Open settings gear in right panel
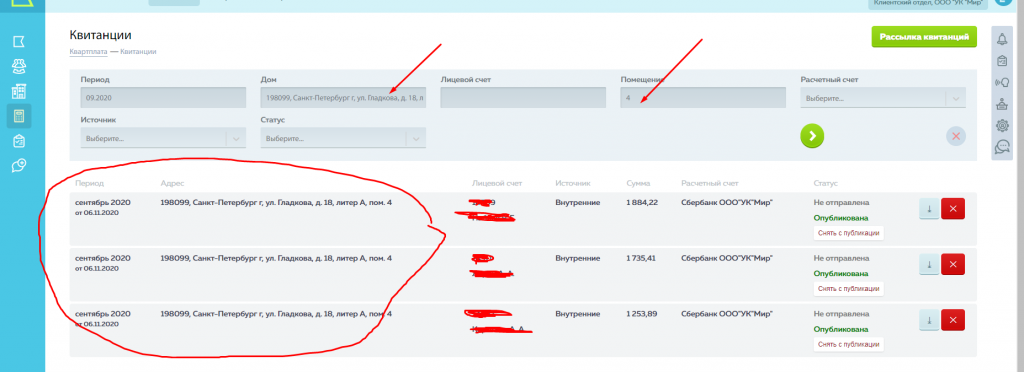This screenshot has width=1024, height=372. pos(1002,125)
